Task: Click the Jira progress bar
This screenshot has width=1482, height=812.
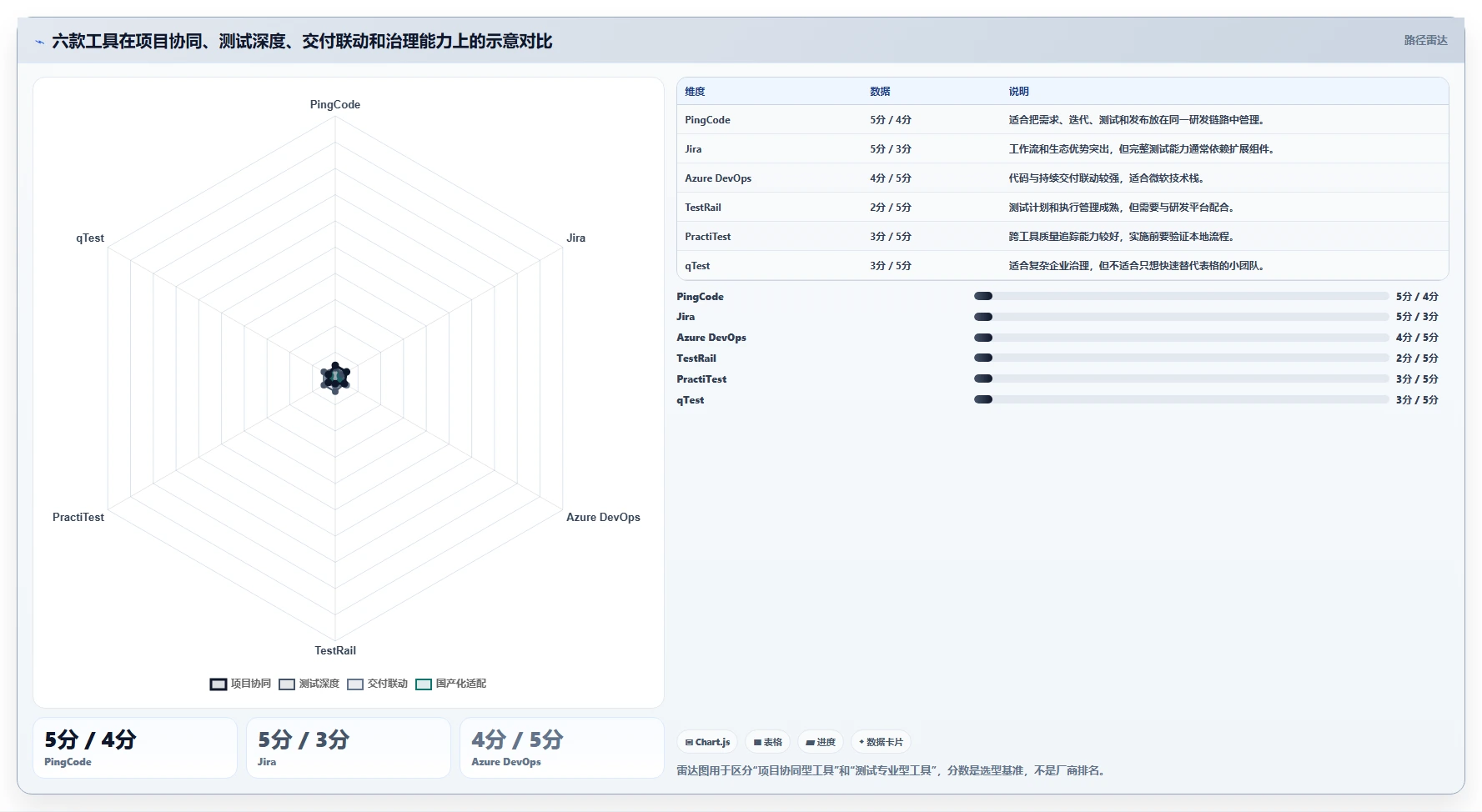Action: (1181, 317)
